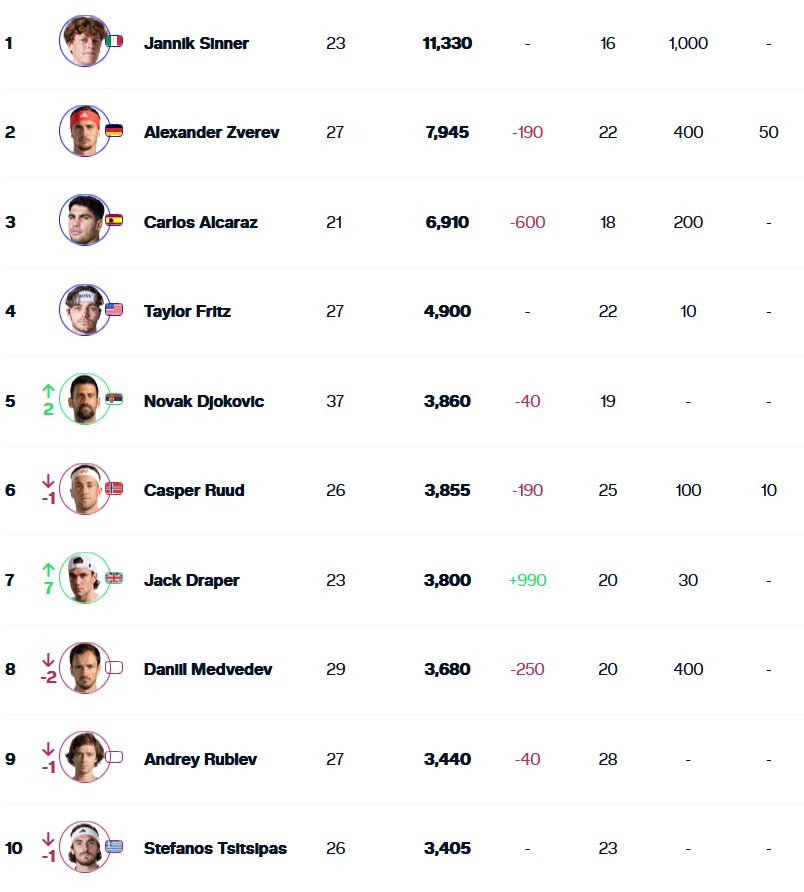Image resolution: width=804 pixels, height=892 pixels.
Task: Click Alexander Zverev's profile photo
Action: click(x=84, y=131)
